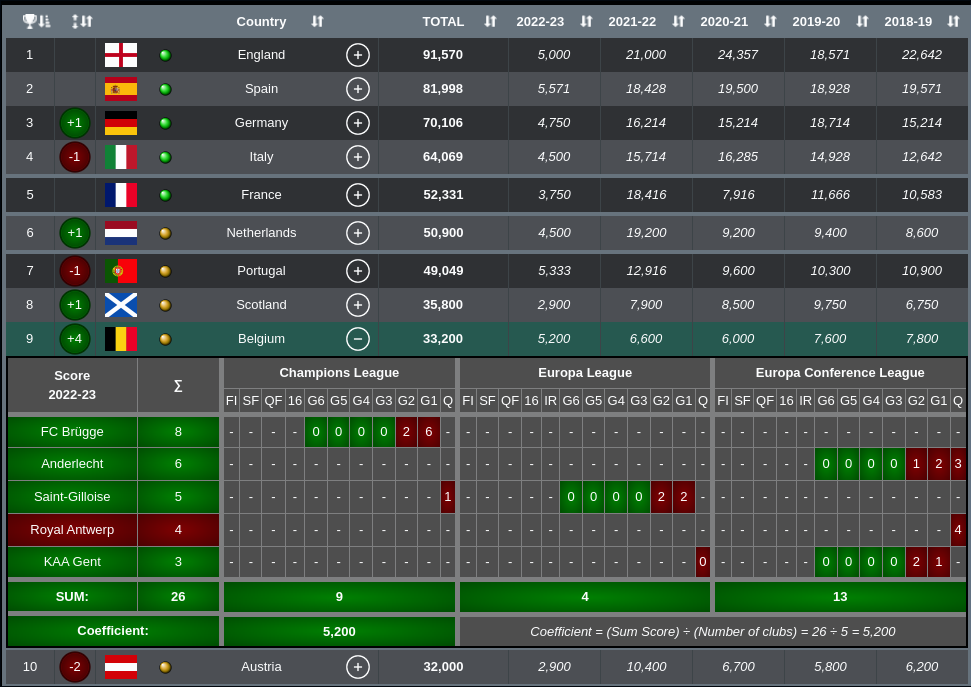Expand Netherlands details with plus button
The height and width of the screenshot is (687, 971).
(x=358, y=233)
